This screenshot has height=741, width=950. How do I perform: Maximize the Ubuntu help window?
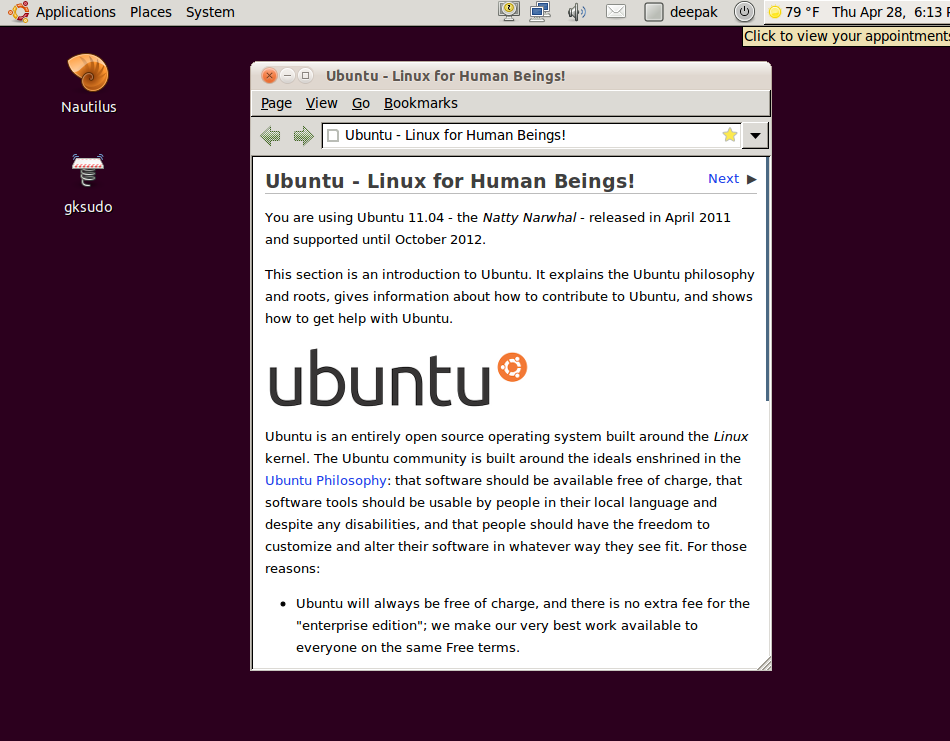point(306,75)
